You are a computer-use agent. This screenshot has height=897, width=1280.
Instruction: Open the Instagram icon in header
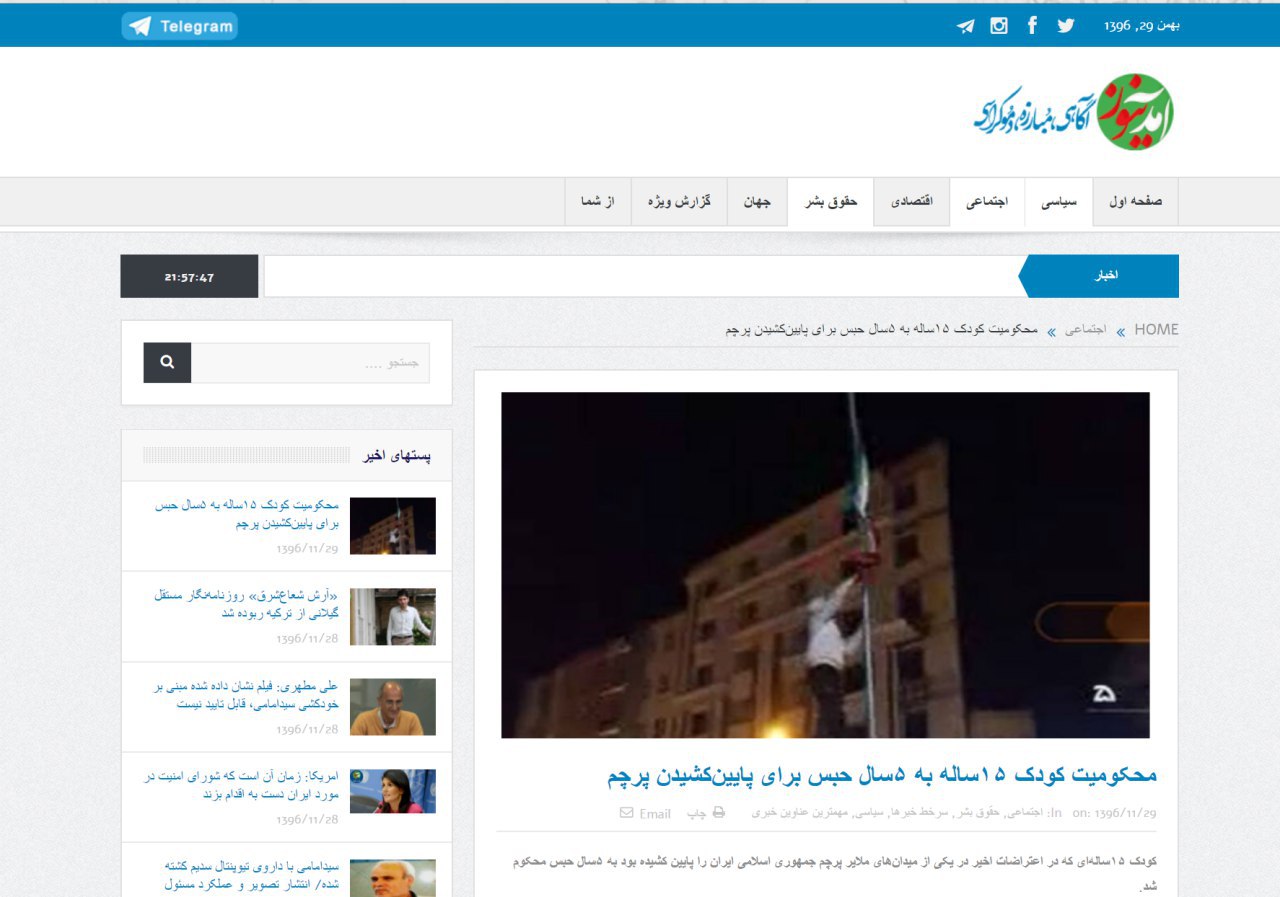click(x=998, y=26)
